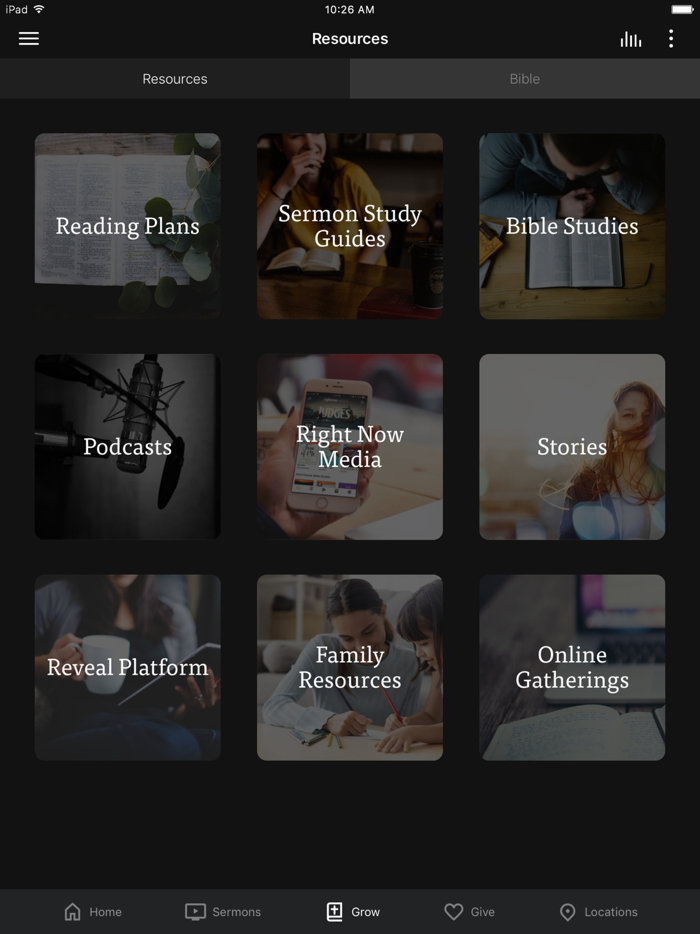
Task: Tap the battery indicator in status bar
Action: click(682, 10)
